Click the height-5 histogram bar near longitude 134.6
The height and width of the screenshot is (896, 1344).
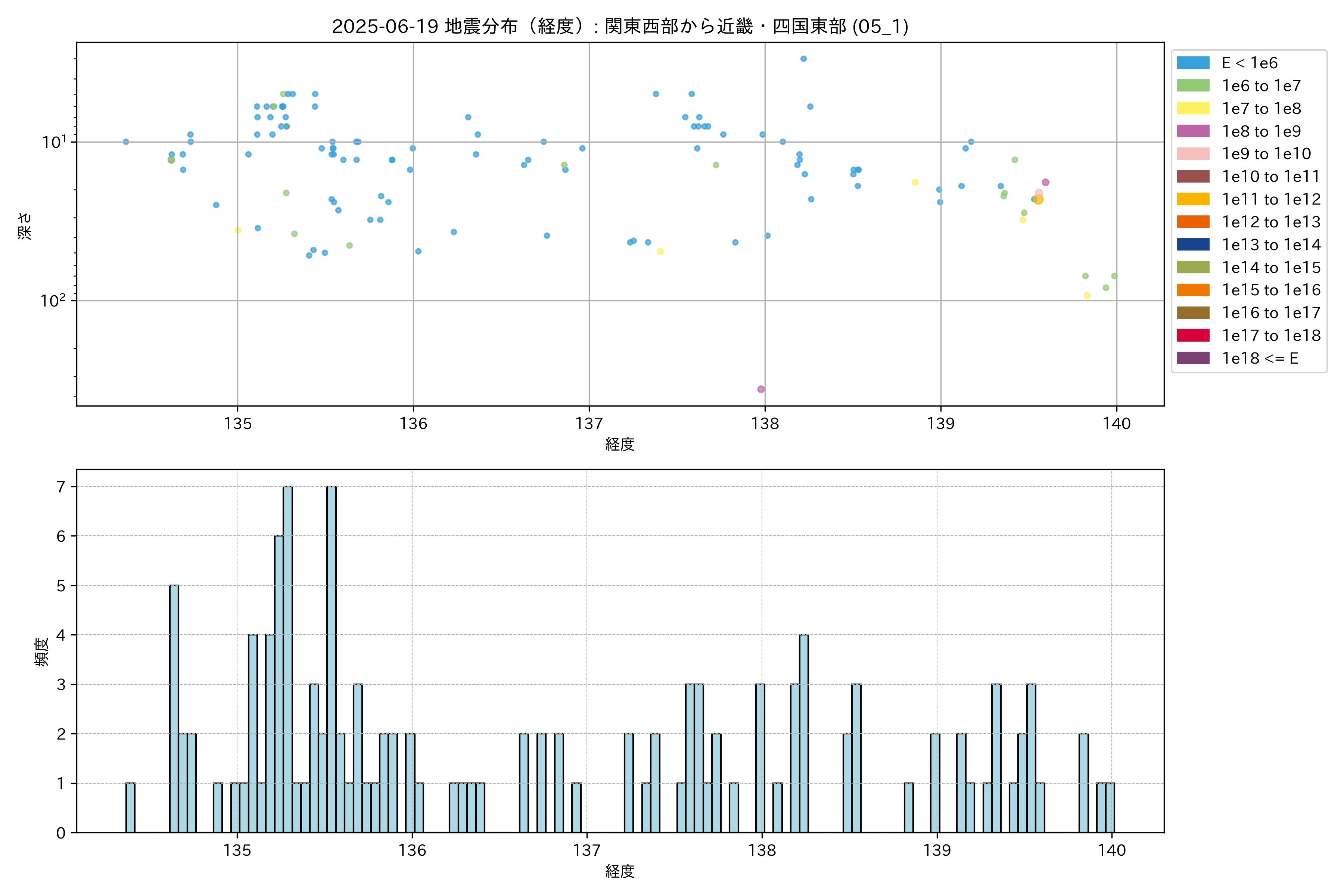pos(174,709)
